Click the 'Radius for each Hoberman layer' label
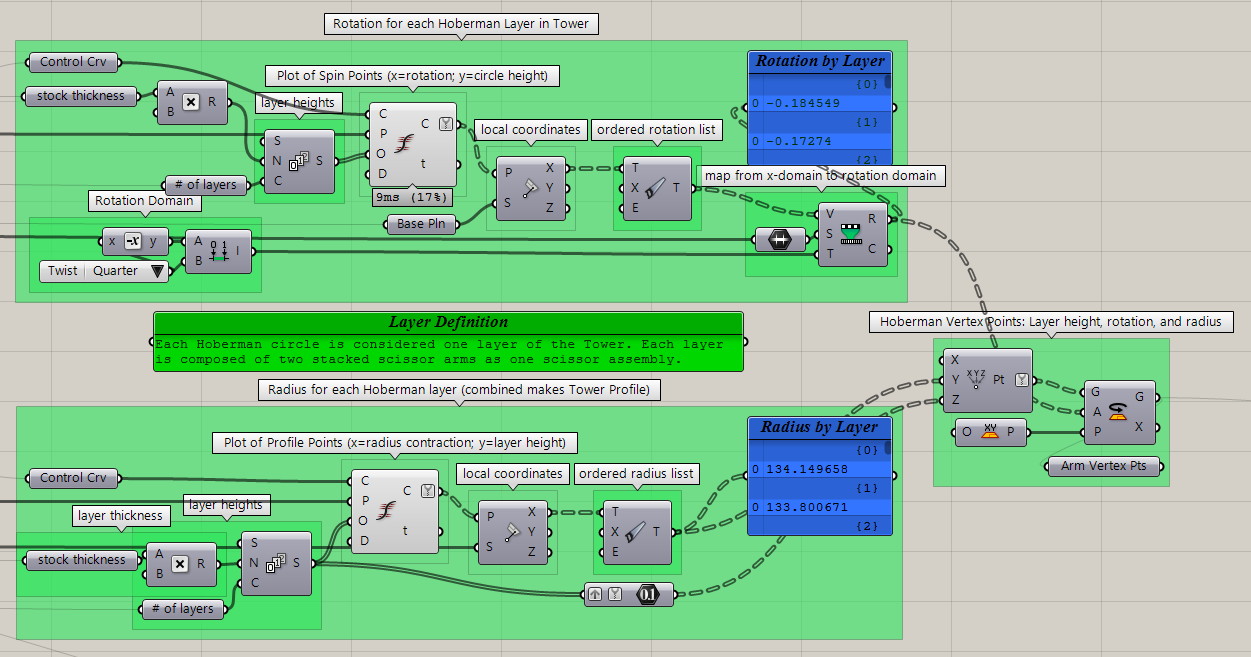 (x=459, y=390)
